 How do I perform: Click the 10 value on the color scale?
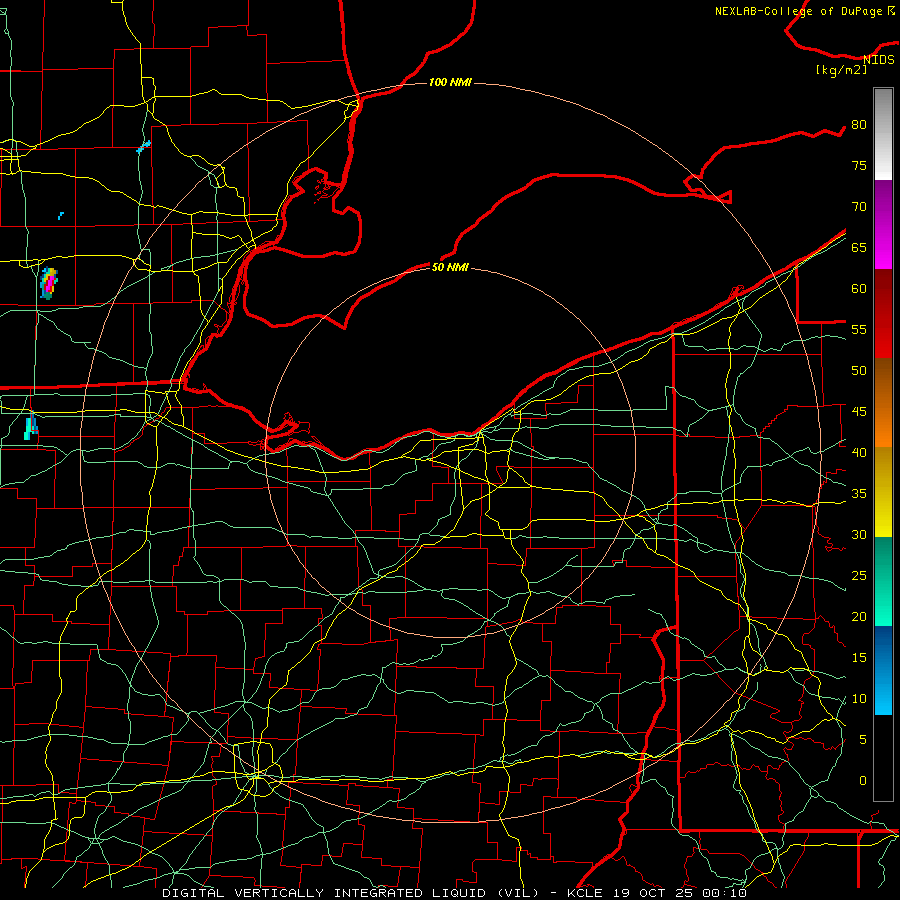859,699
